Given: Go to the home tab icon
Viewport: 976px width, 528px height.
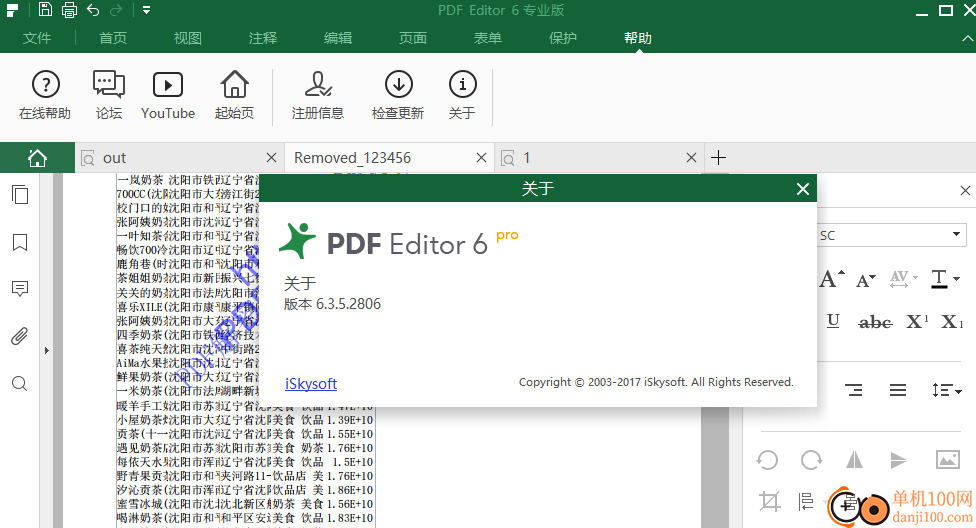Looking at the screenshot, I should [x=37, y=158].
